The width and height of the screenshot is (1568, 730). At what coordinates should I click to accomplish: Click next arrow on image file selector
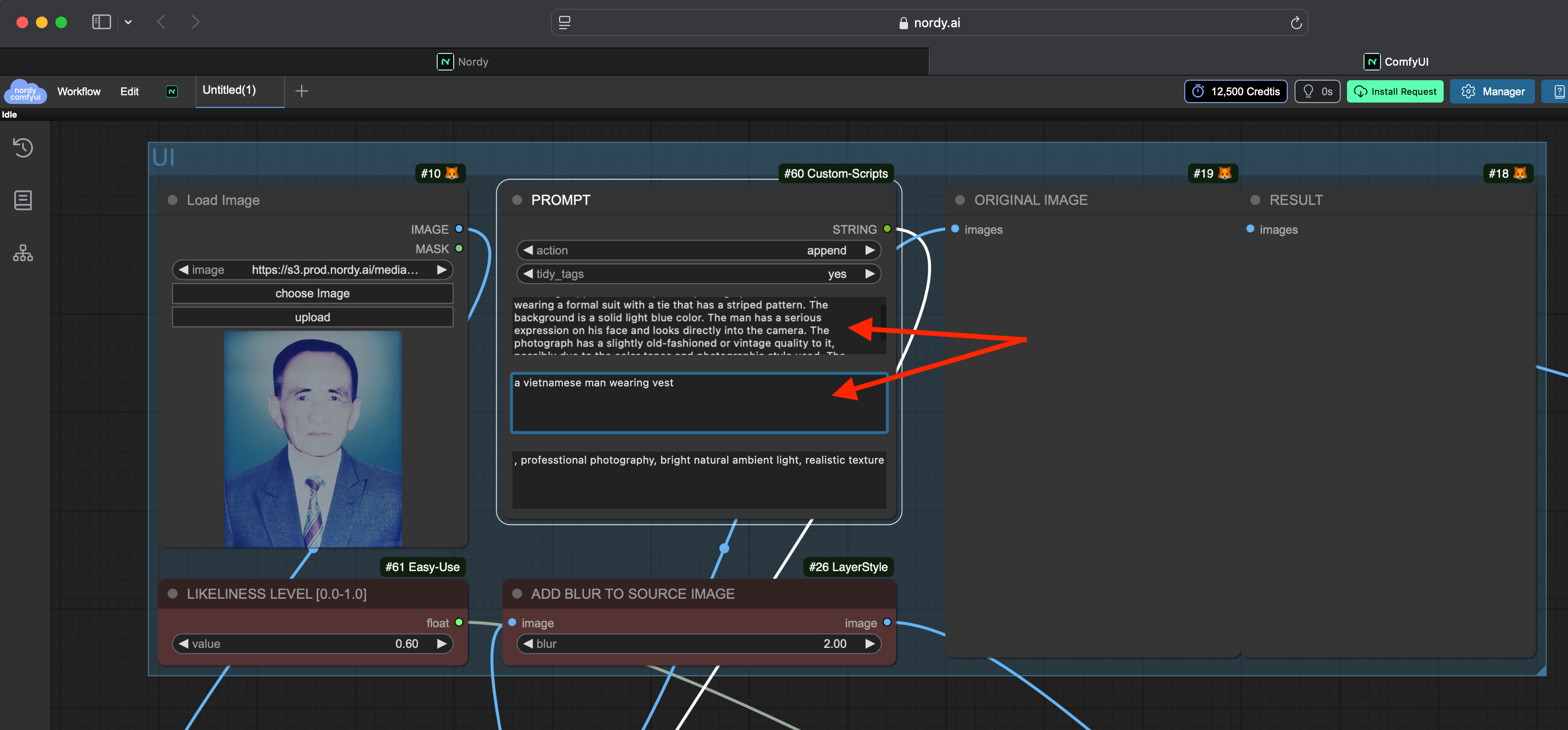coord(442,270)
